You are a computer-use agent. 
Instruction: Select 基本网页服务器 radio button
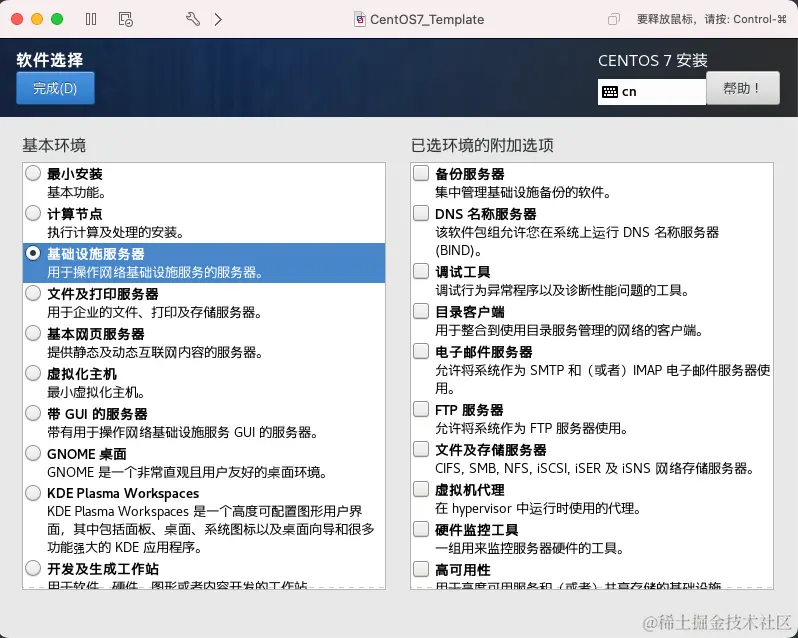pyautogui.click(x=33, y=333)
